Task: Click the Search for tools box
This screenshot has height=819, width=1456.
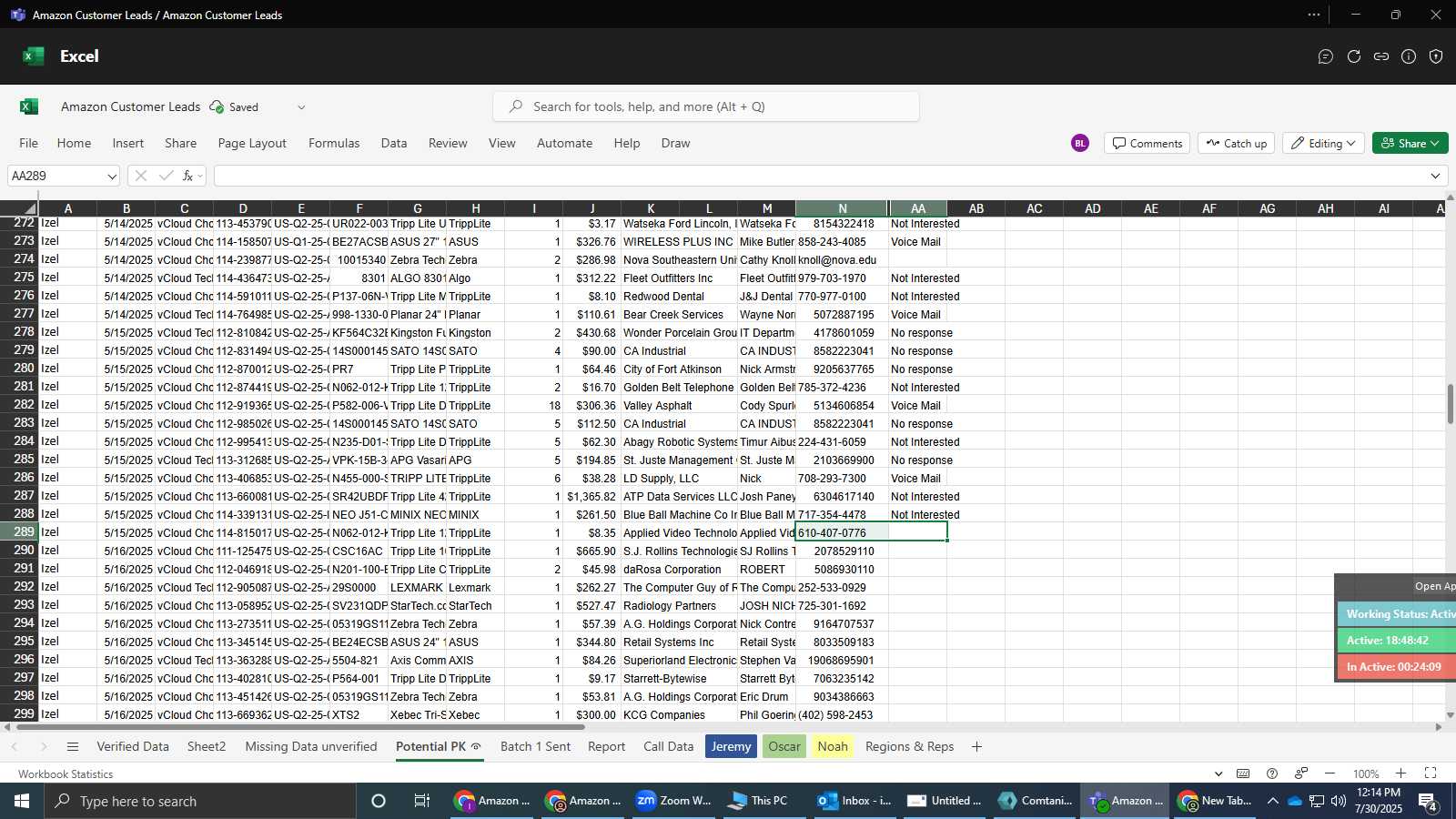Action: 706,106
